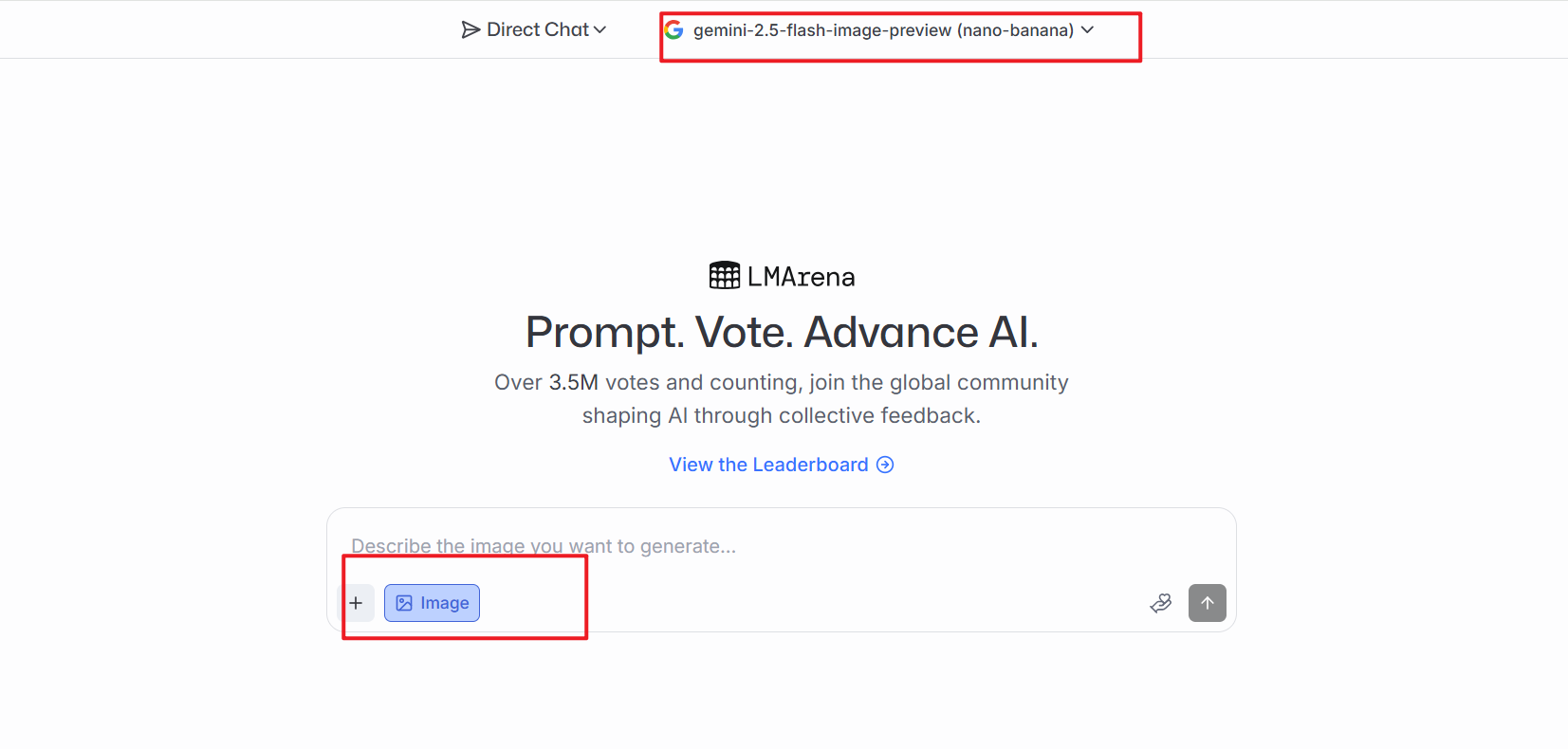Click the circled arrow beside Leaderboard
The height and width of the screenshot is (749, 1568).
pos(885,465)
